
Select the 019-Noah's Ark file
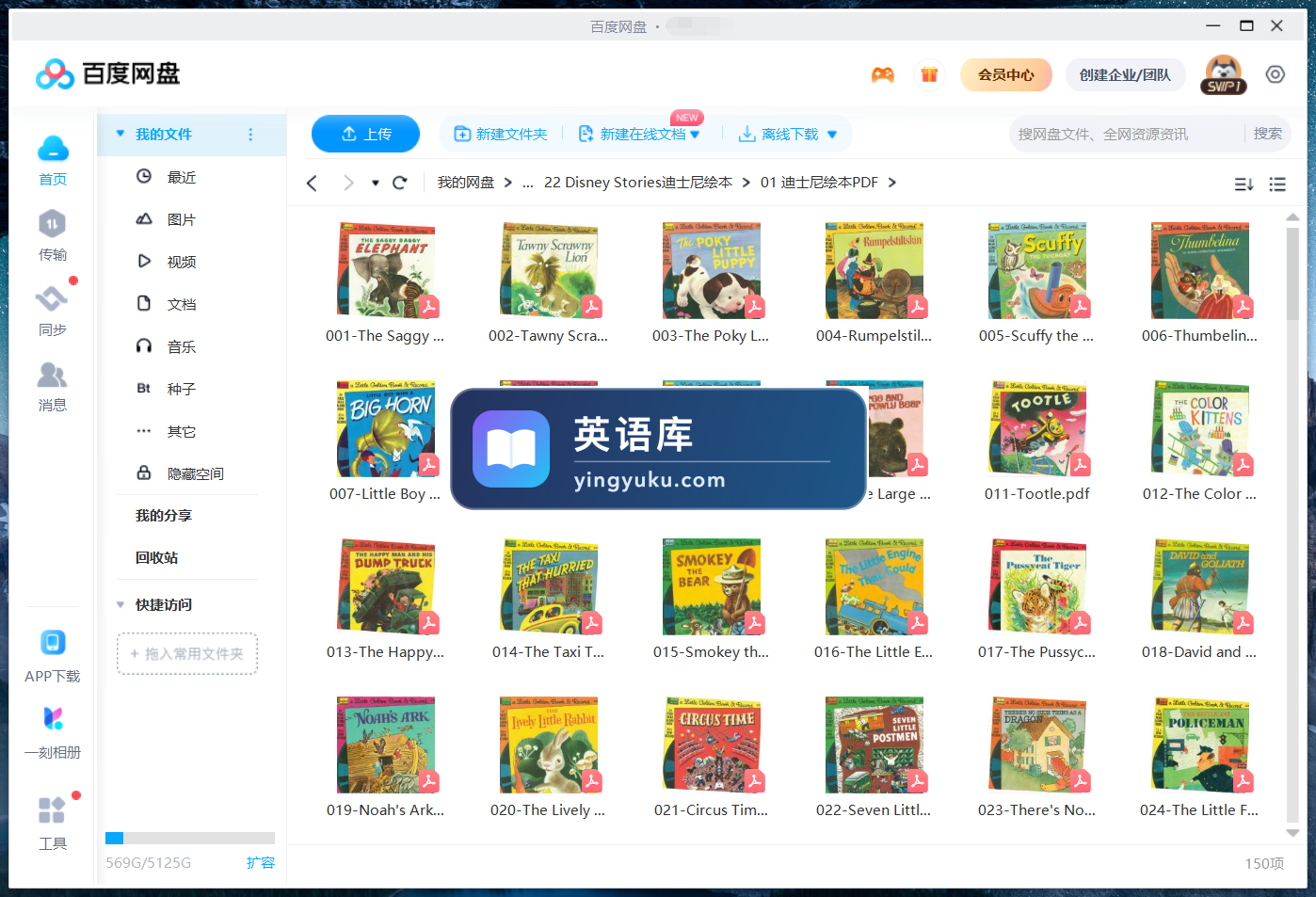coord(385,758)
